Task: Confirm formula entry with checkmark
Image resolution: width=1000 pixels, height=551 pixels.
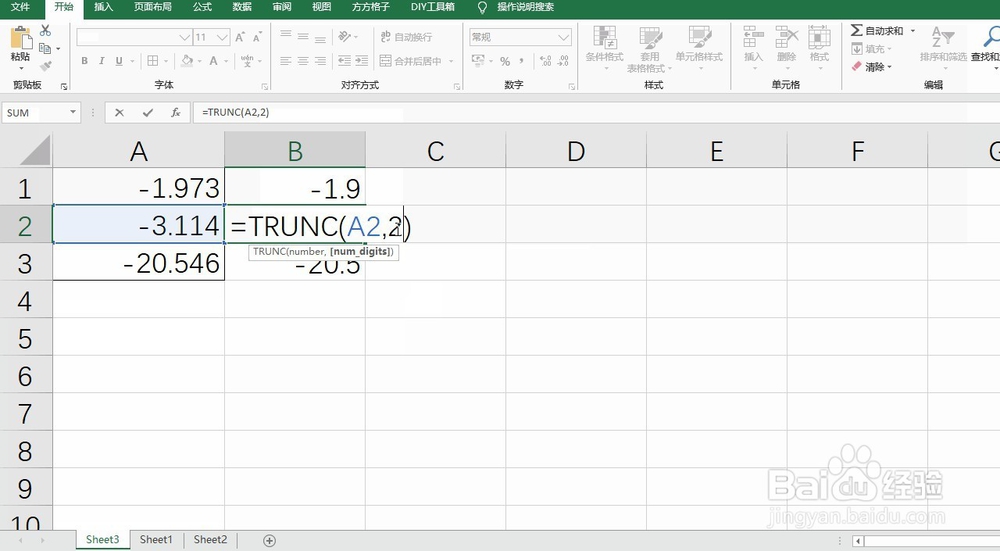Action: point(148,112)
